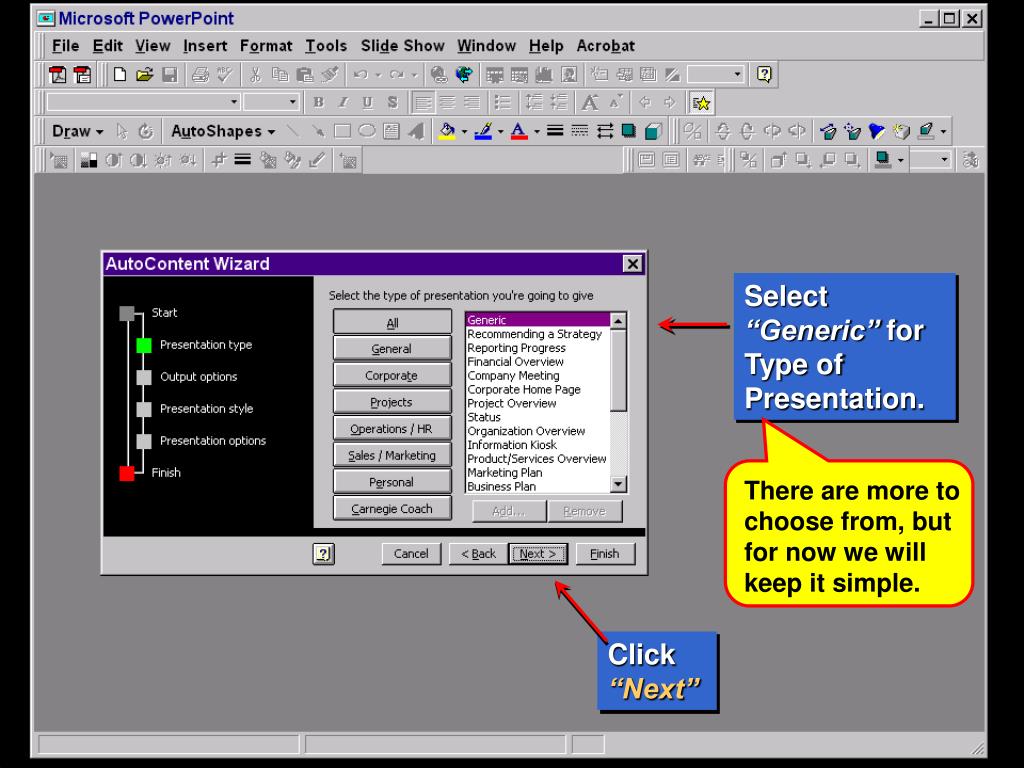Viewport: 1024px width, 768px height.
Task: Click the Select Objects pointer tool
Action: (121, 131)
